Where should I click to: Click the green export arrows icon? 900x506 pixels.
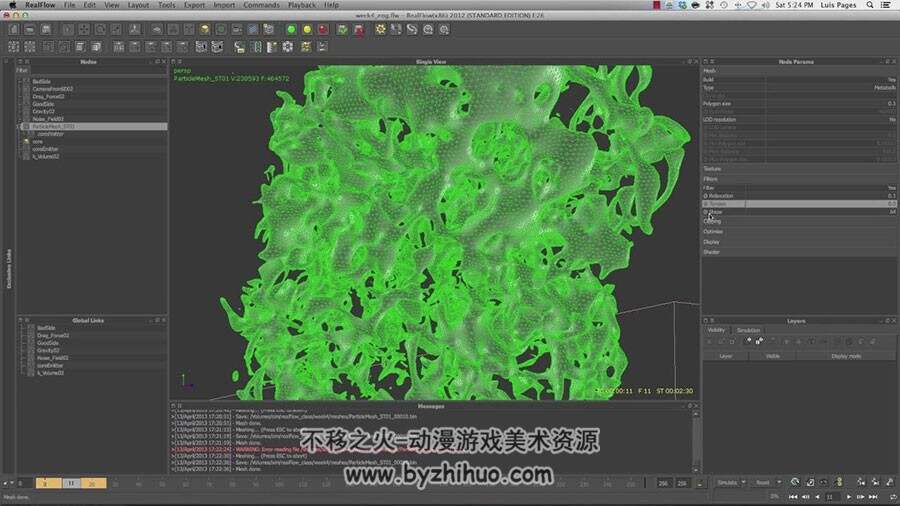coord(343,29)
